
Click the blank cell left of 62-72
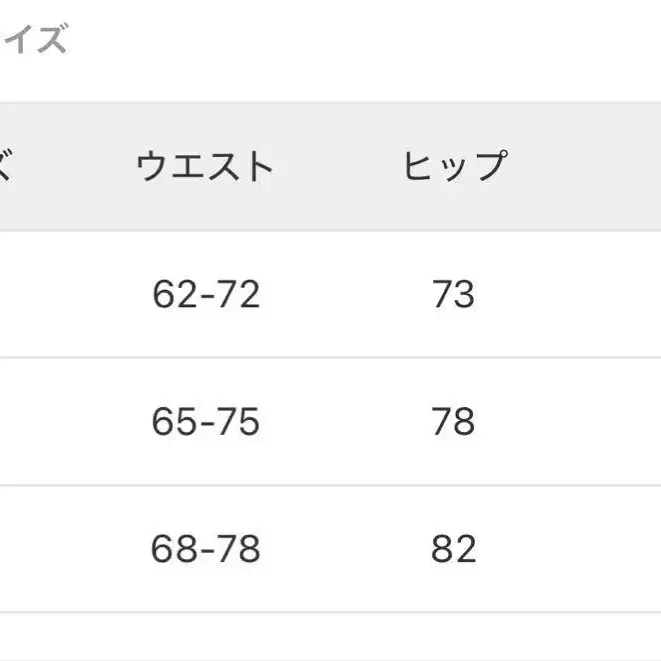[x=50, y=294]
